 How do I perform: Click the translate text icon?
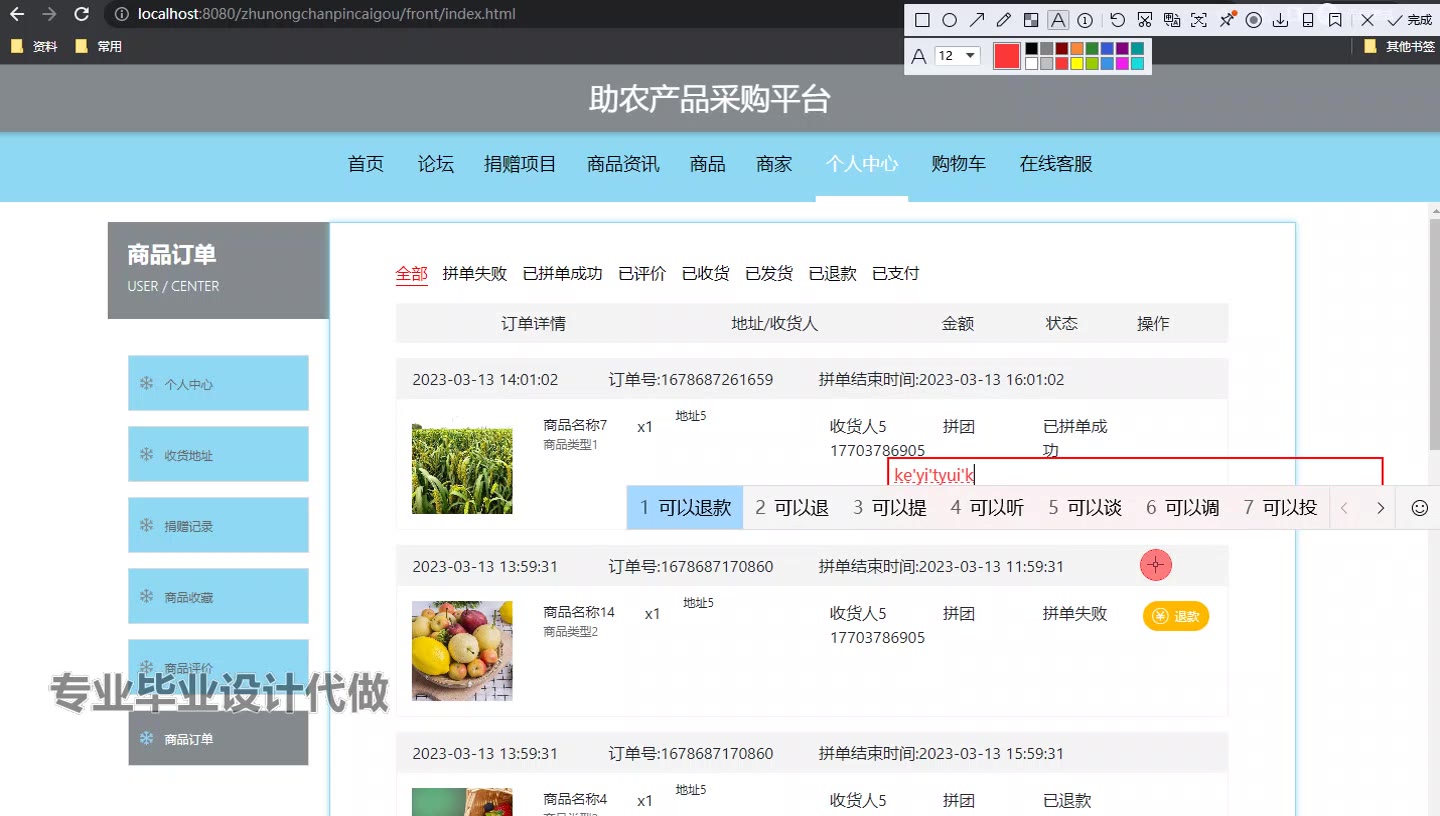[1172, 20]
